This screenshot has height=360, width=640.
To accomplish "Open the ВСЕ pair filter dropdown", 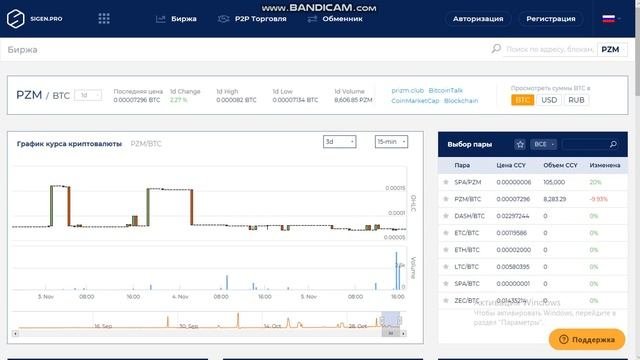I will 544,144.
